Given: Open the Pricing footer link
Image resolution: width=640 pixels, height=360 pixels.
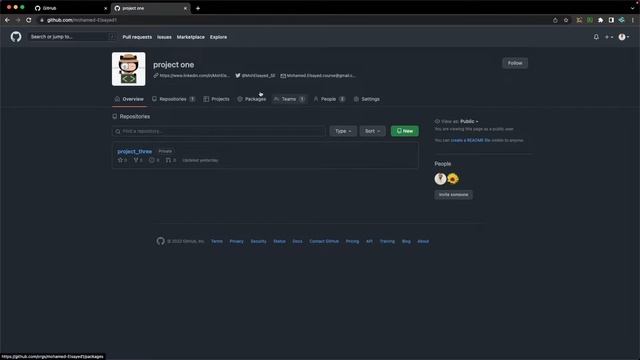Looking at the screenshot, I should pos(352,242).
